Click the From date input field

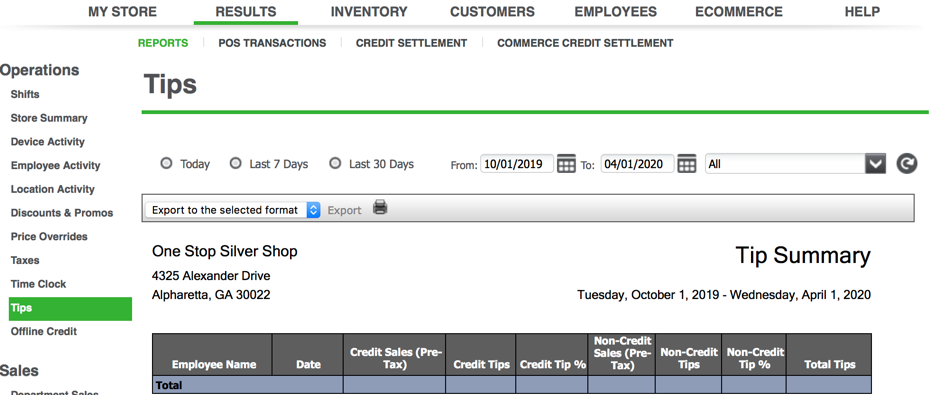(517, 164)
